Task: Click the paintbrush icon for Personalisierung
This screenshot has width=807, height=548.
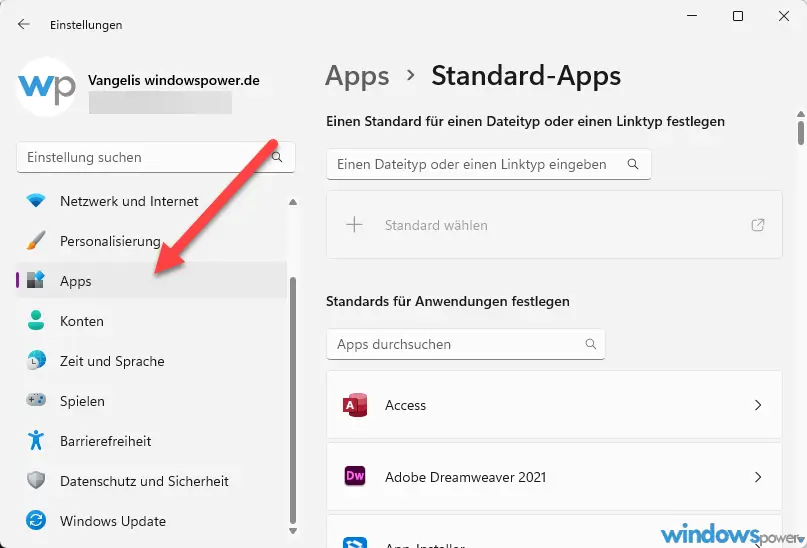Action: click(x=36, y=240)
